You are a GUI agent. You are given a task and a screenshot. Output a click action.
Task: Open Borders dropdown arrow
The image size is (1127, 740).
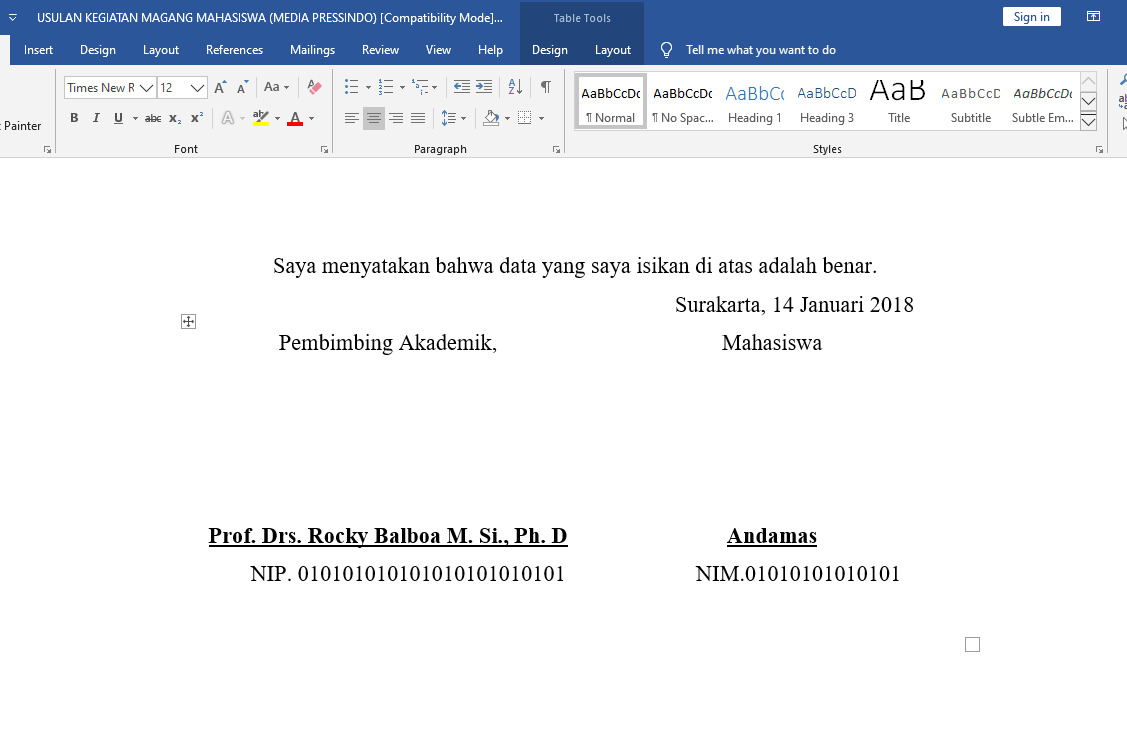[x=541, y=119]
